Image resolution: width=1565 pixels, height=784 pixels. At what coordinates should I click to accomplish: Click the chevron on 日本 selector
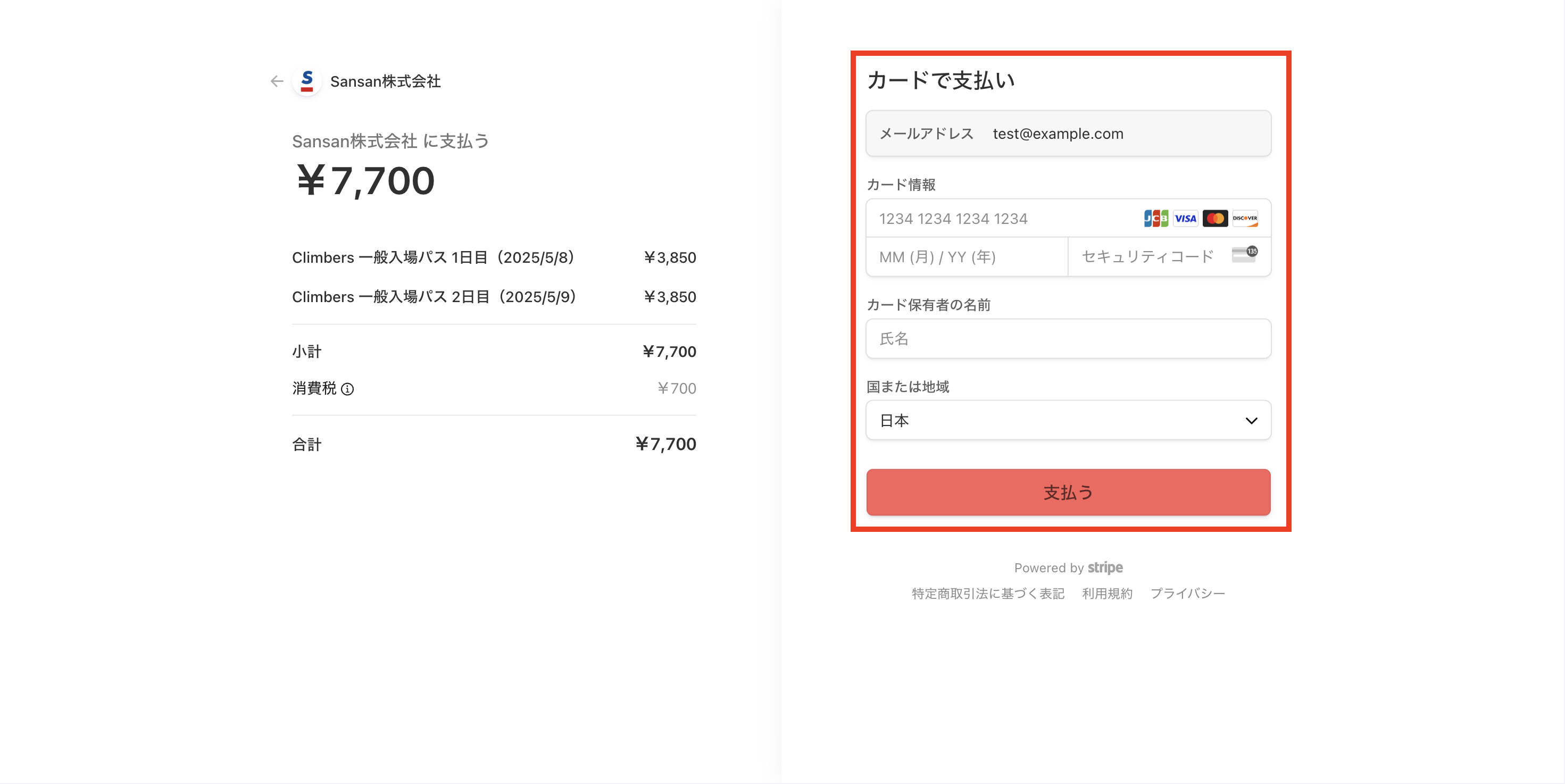(1251, 421)
